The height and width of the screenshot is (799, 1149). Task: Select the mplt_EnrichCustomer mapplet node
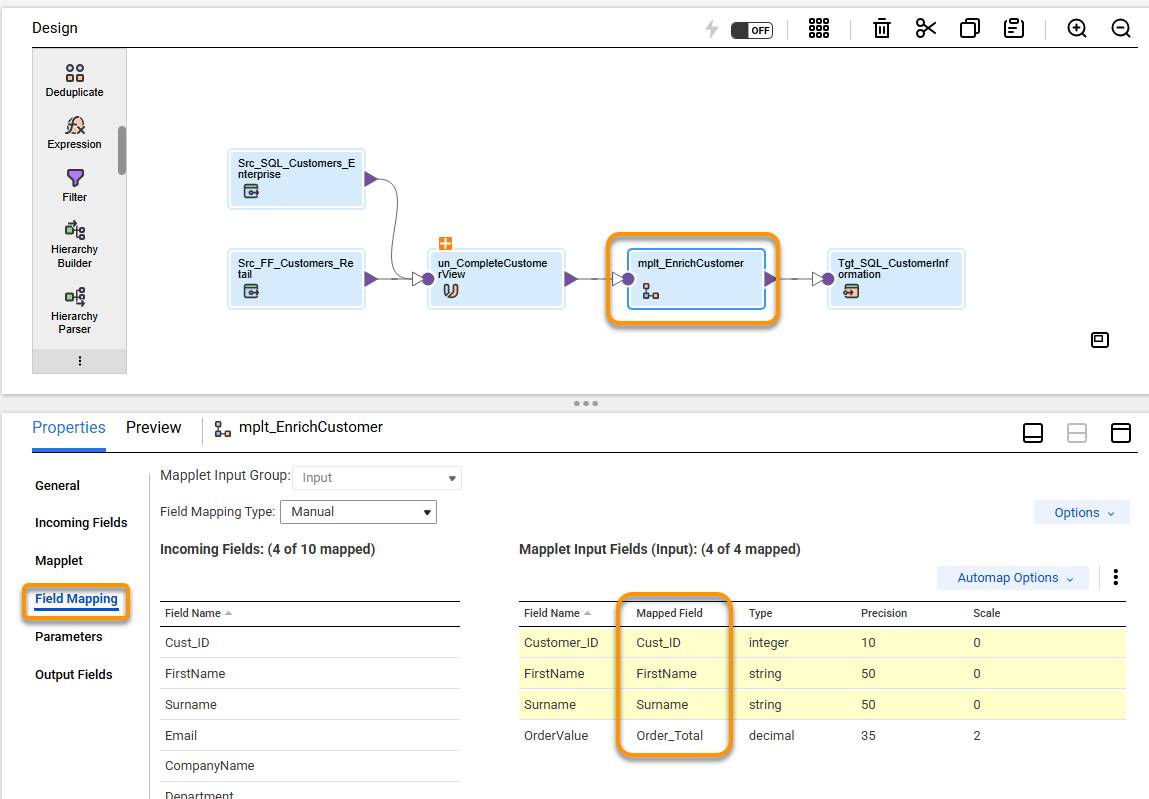696,279
